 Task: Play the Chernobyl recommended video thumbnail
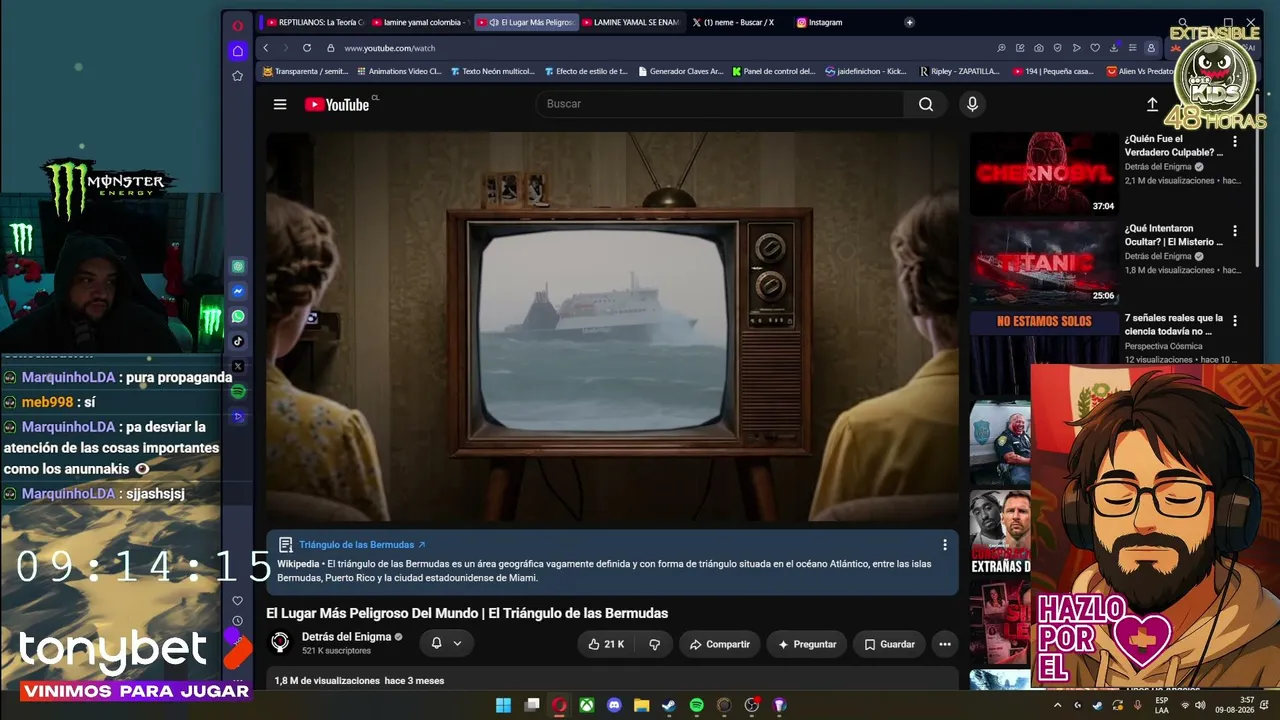pos(1043,174)
